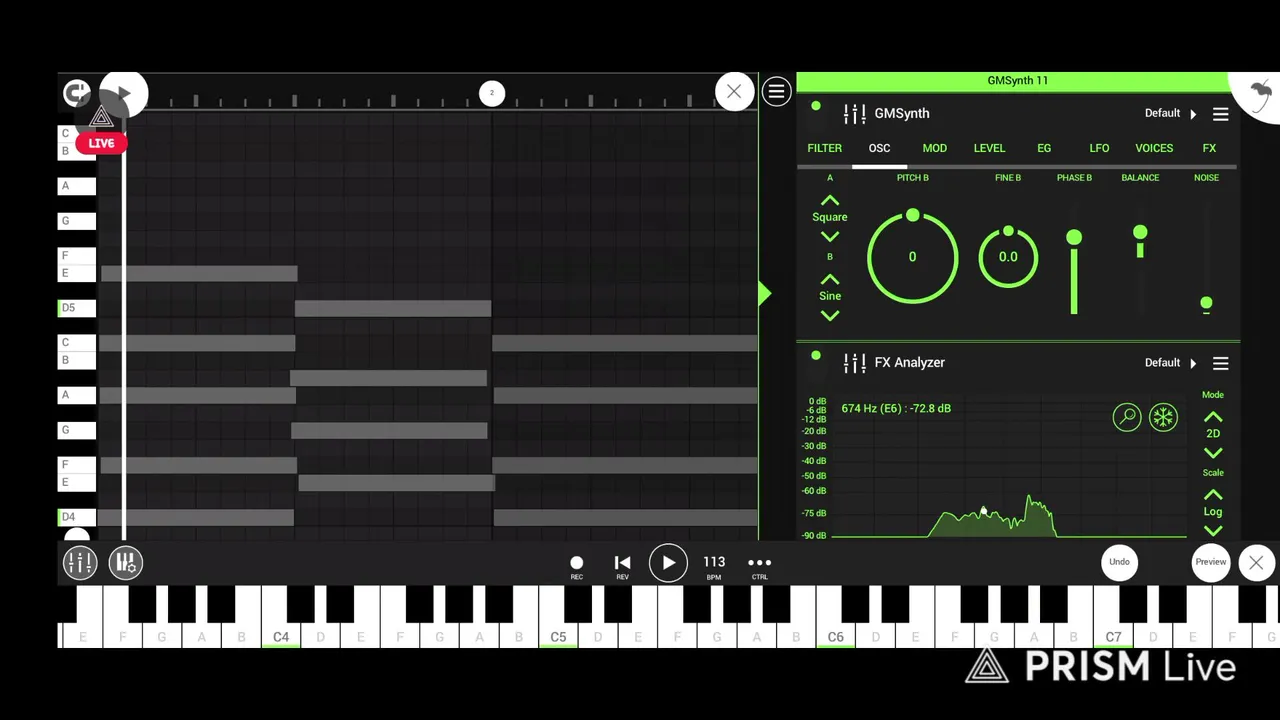Open GMSynth module options menu
This screenshot has width=1280, height=720.
[1221, 114]
